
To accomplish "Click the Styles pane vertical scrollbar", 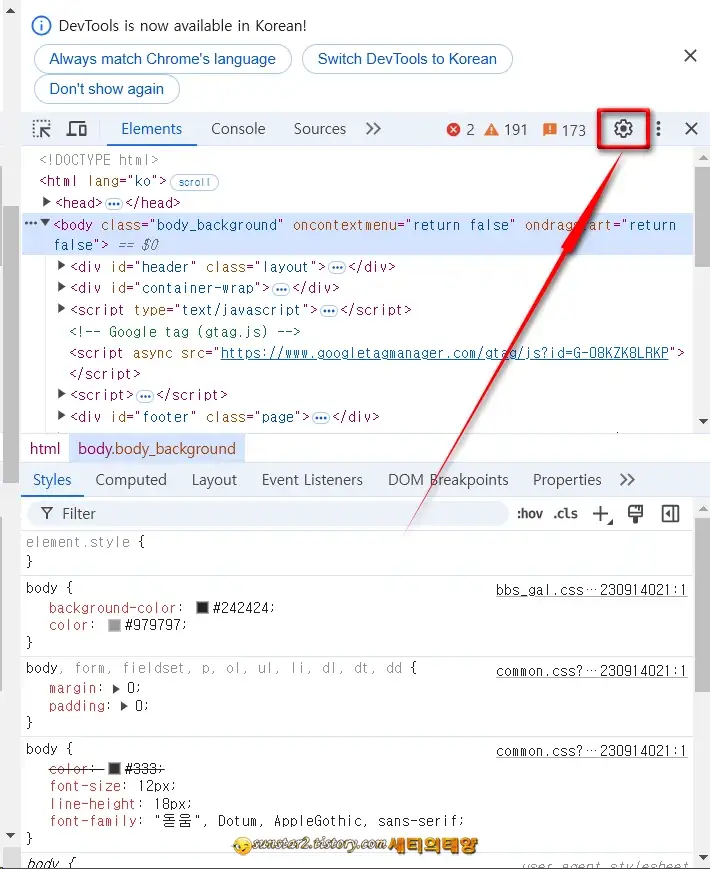I will [702, 604].
